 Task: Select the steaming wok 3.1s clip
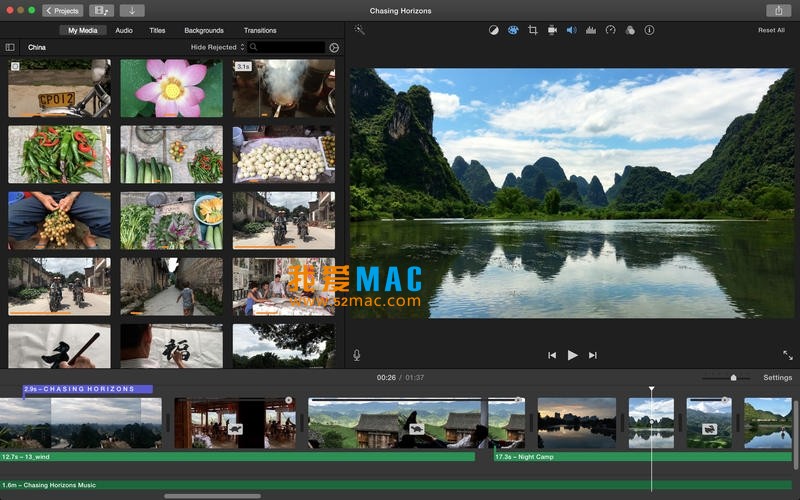284,88
